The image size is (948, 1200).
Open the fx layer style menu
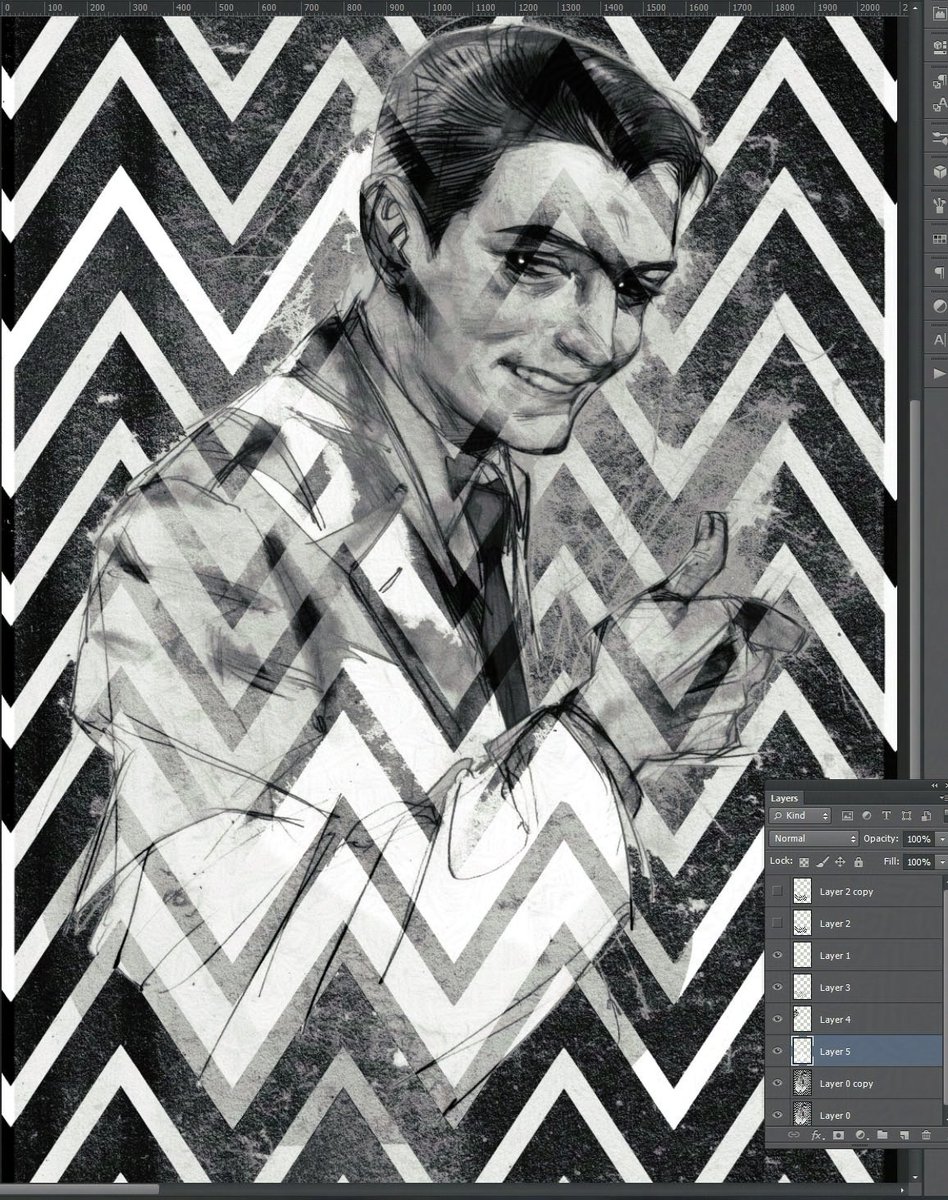point(816,1135)
